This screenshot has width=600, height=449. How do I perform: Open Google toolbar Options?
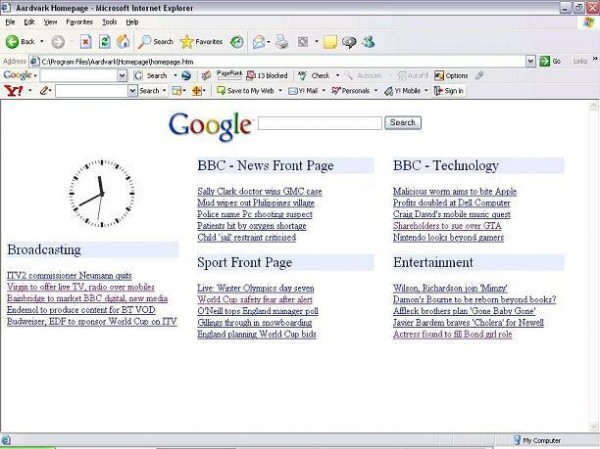(451, 75)
